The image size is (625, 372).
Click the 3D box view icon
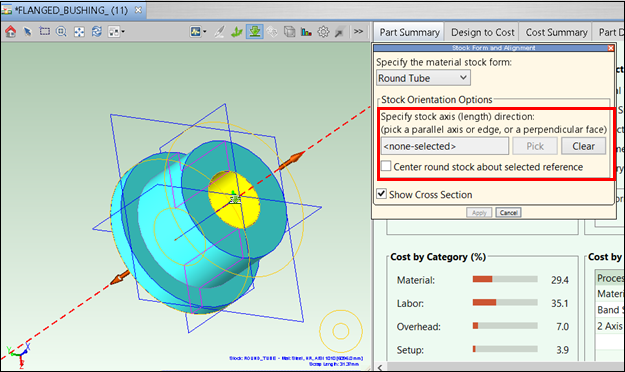coord(289,31)
